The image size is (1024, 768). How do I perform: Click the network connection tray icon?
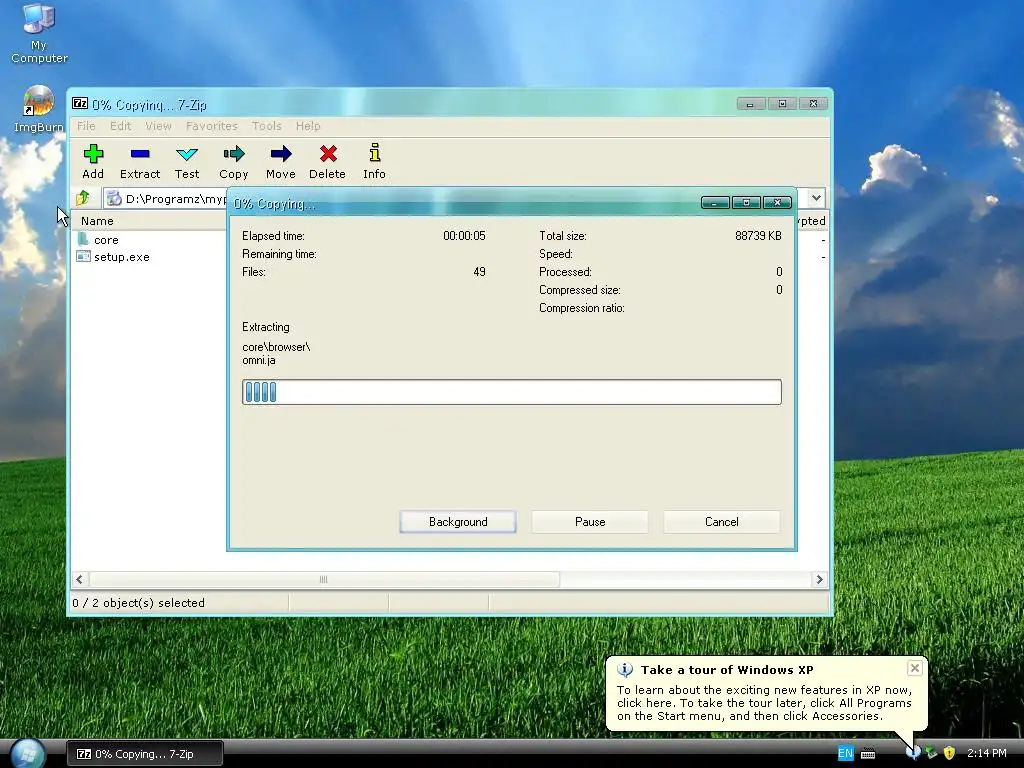coord(931,753)
